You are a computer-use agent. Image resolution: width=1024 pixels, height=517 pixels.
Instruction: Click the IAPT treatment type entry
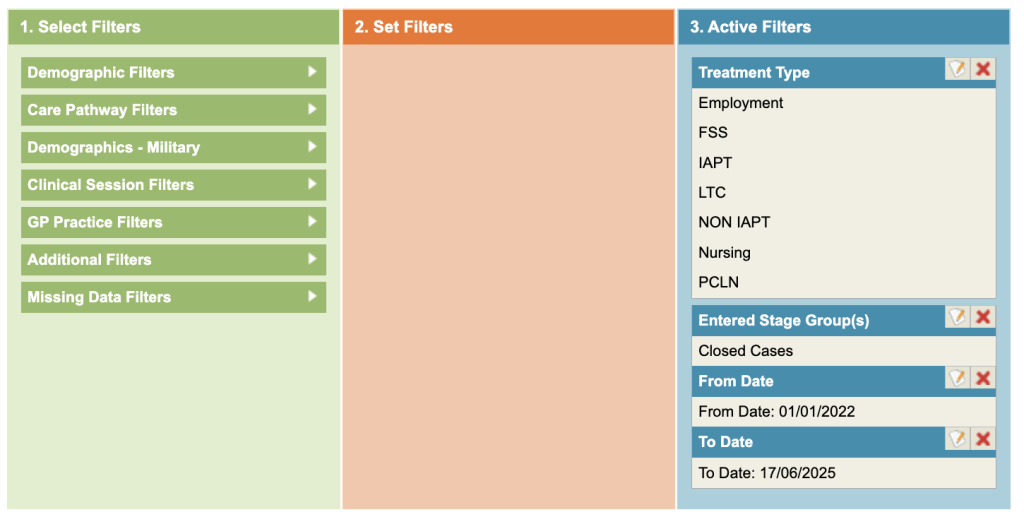716,163
